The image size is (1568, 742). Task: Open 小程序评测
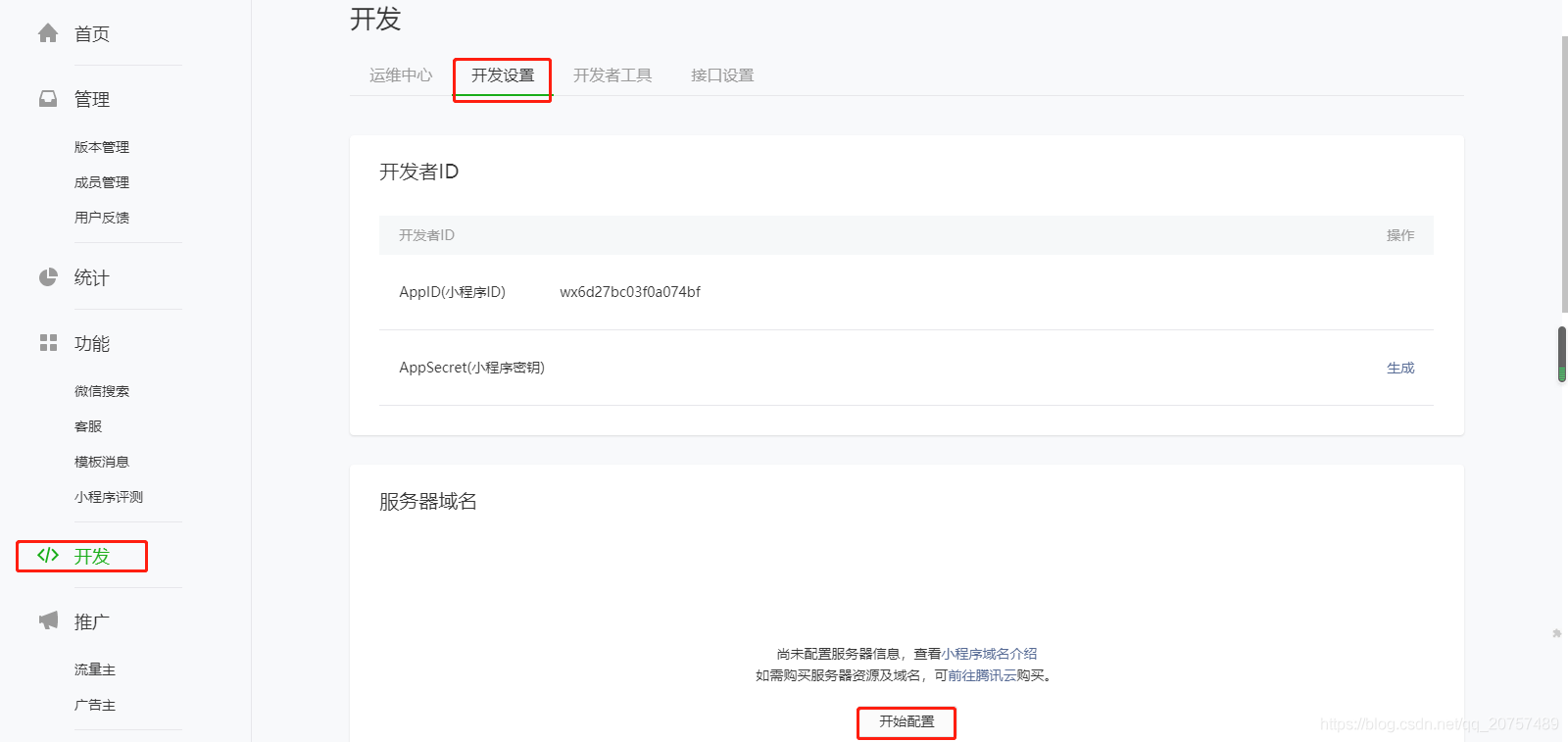click(x=109, y=497)
